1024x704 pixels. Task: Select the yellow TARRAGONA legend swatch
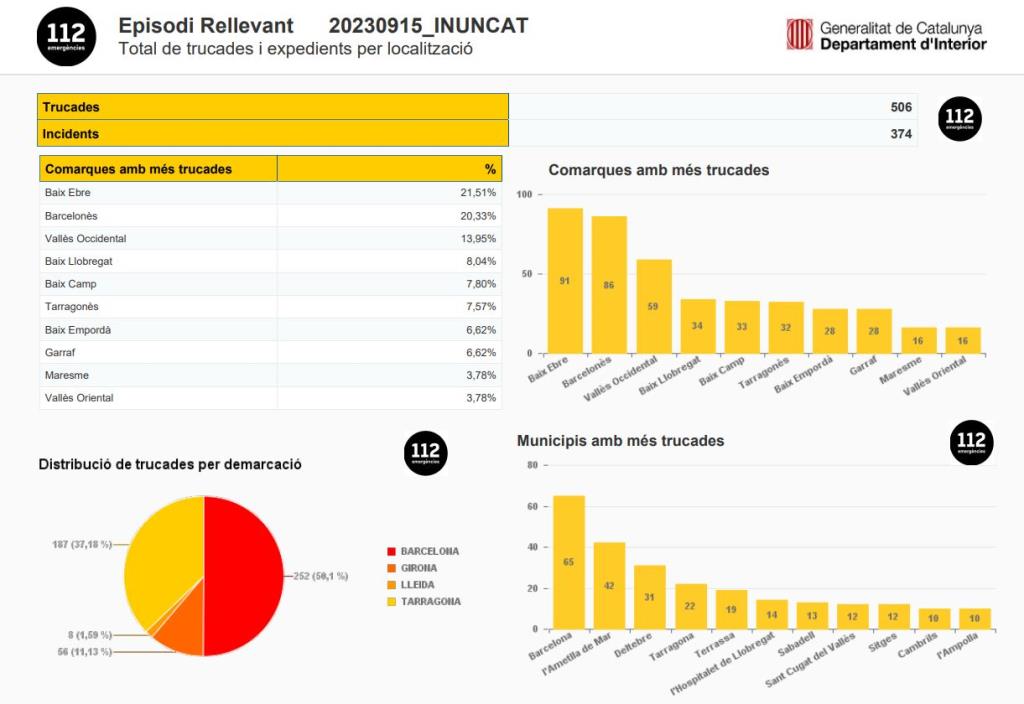point(391,601)
